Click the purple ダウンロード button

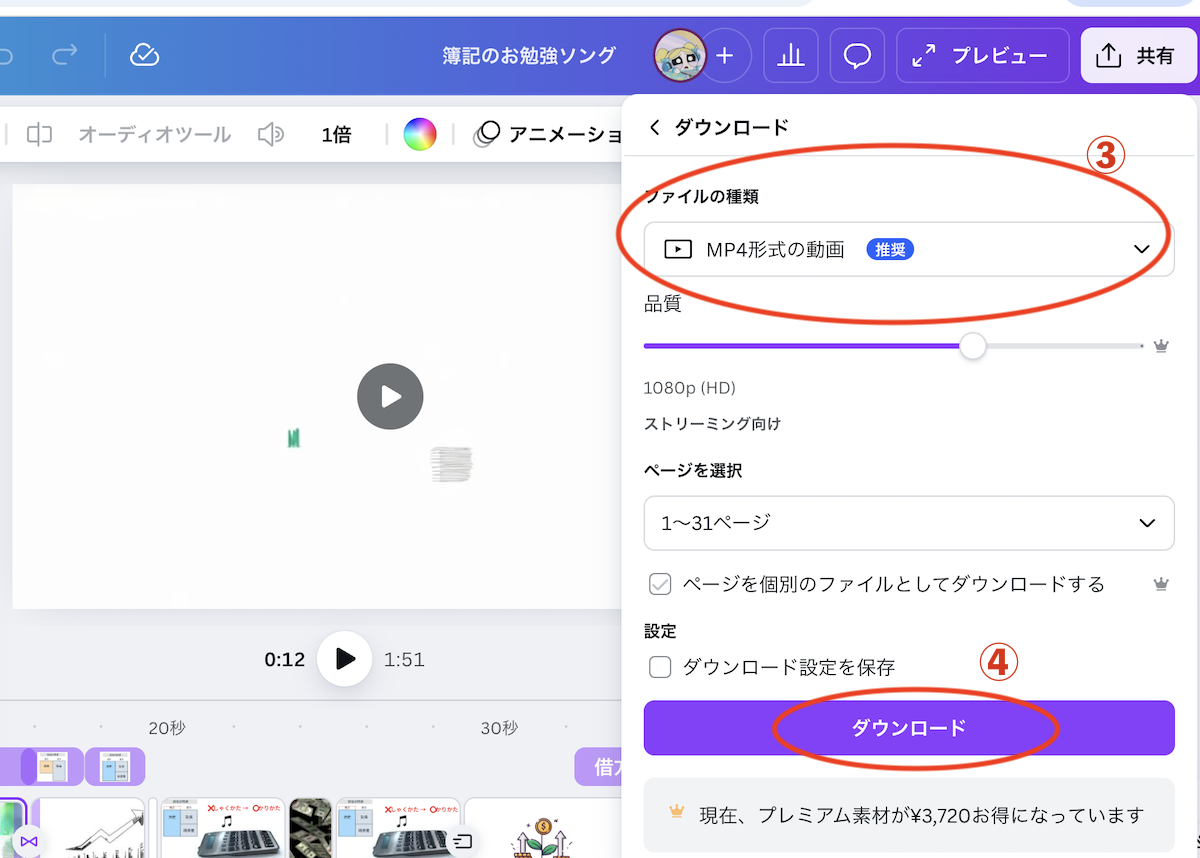point(908,728)
